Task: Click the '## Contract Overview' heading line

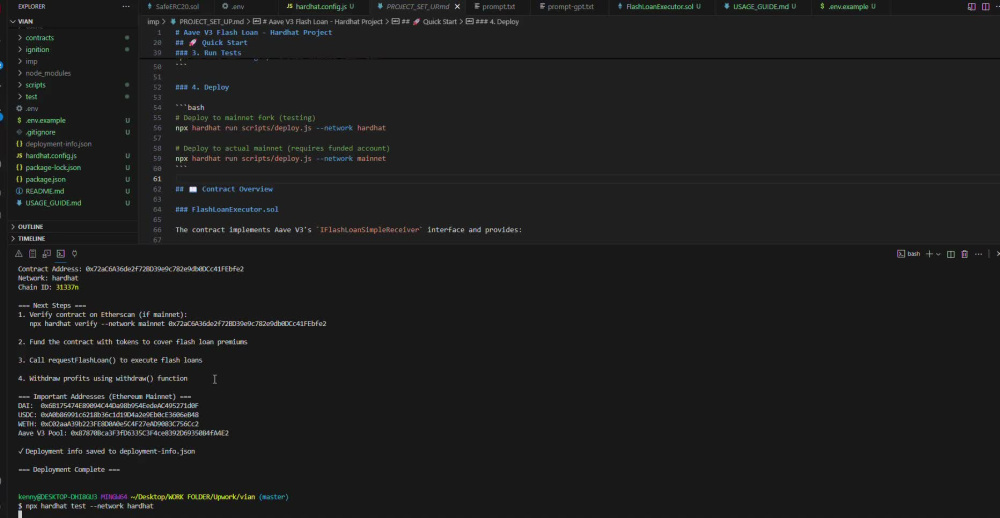Action: tap(224, 189)
